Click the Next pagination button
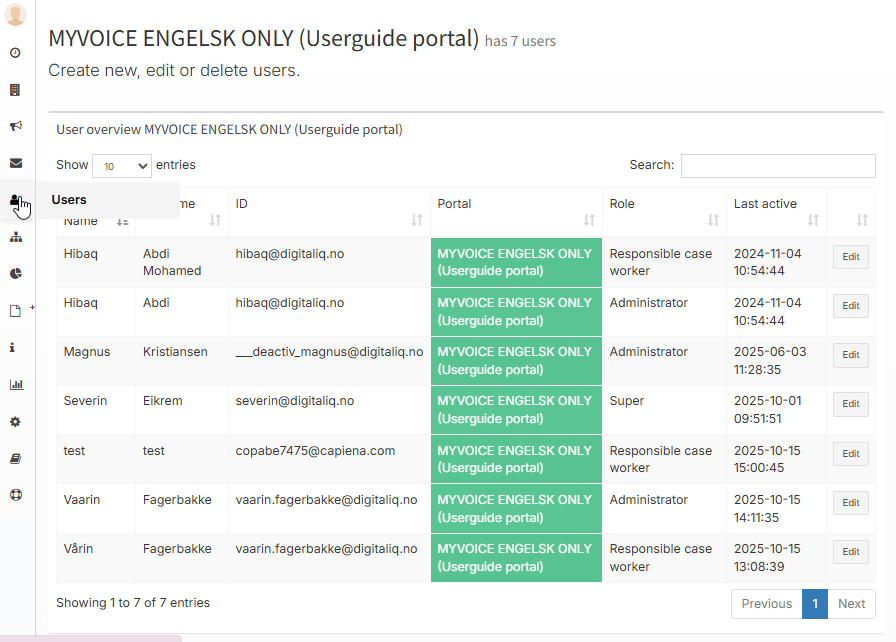This screenshot has width=896, height=642. (x=851, y=604)
